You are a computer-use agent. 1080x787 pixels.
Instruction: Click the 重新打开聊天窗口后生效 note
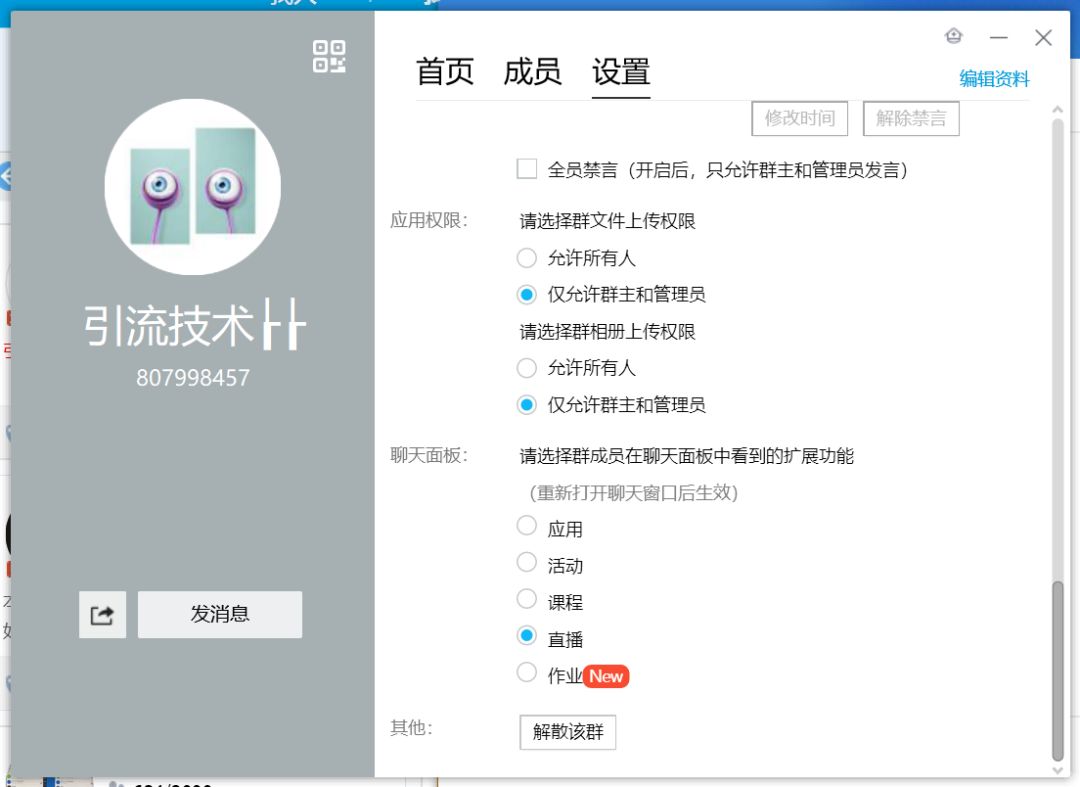click(x=634, y=493)
